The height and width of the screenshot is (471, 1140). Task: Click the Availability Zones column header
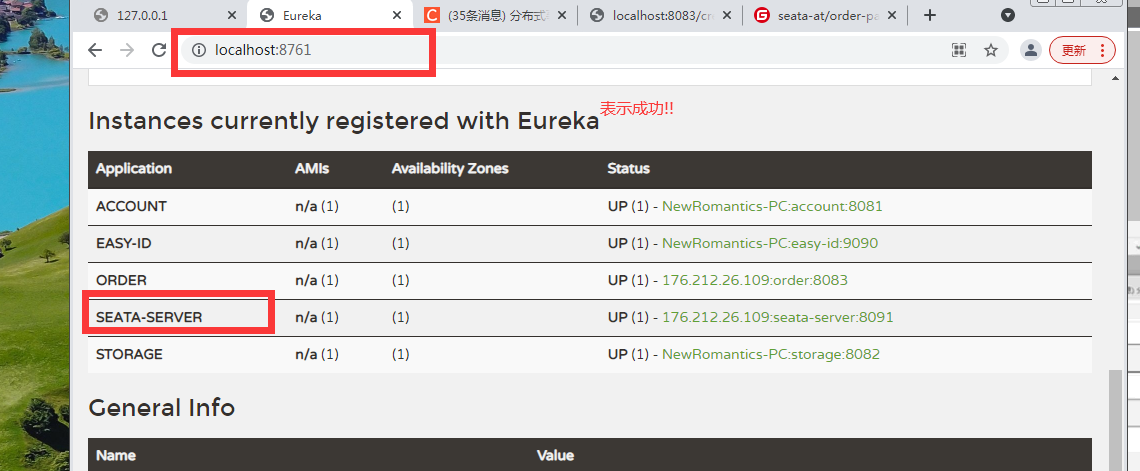(450, 169)
